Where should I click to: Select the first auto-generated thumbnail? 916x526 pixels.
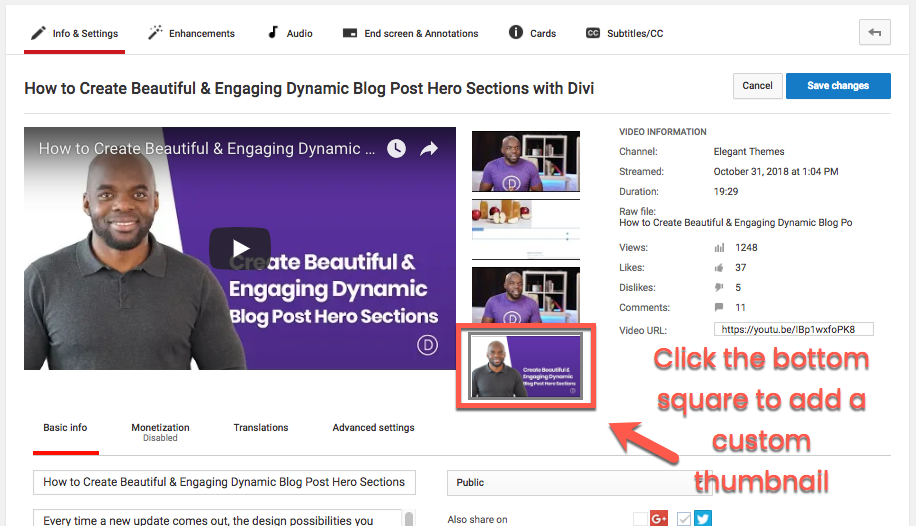526,161
